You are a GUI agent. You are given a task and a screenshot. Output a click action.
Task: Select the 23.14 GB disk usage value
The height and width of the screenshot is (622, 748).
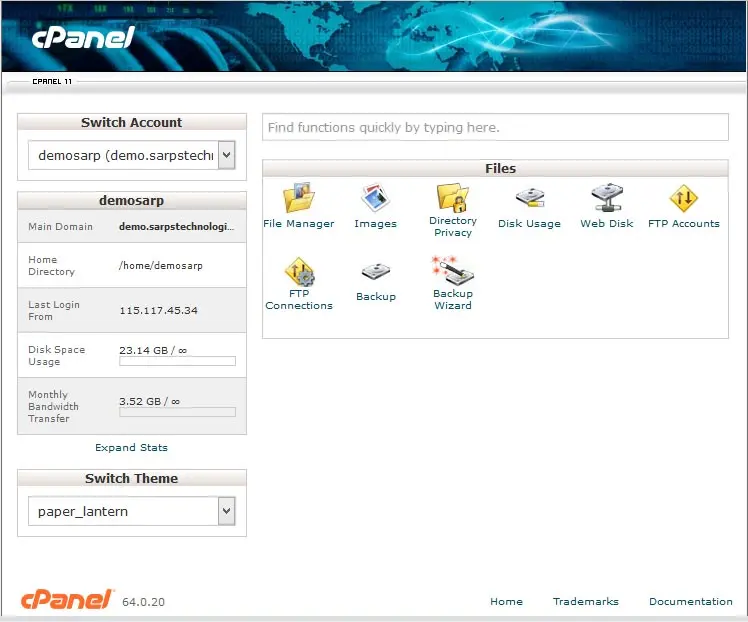(153, 350)
